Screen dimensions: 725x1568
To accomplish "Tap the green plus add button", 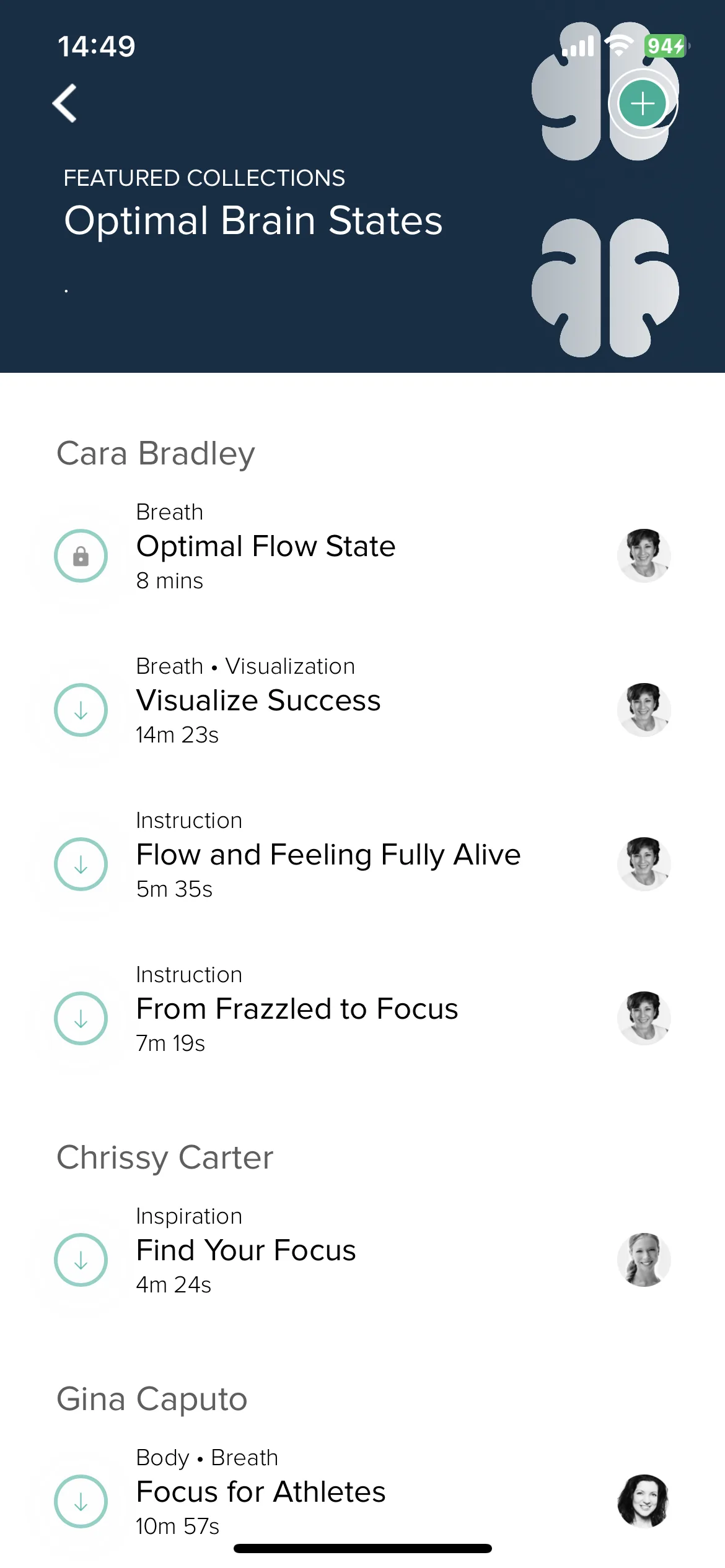I will (x=643, y=103).
